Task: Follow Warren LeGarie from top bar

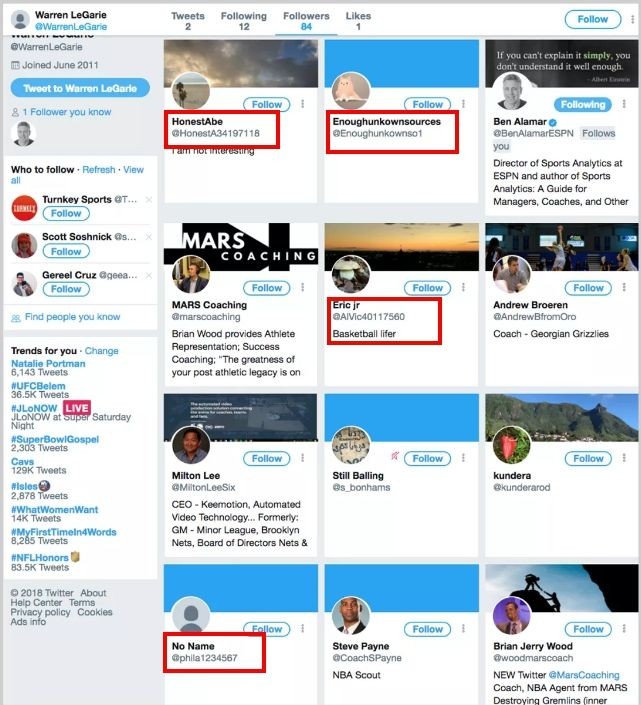Action: pyautogui.click(x=592, y=19)
